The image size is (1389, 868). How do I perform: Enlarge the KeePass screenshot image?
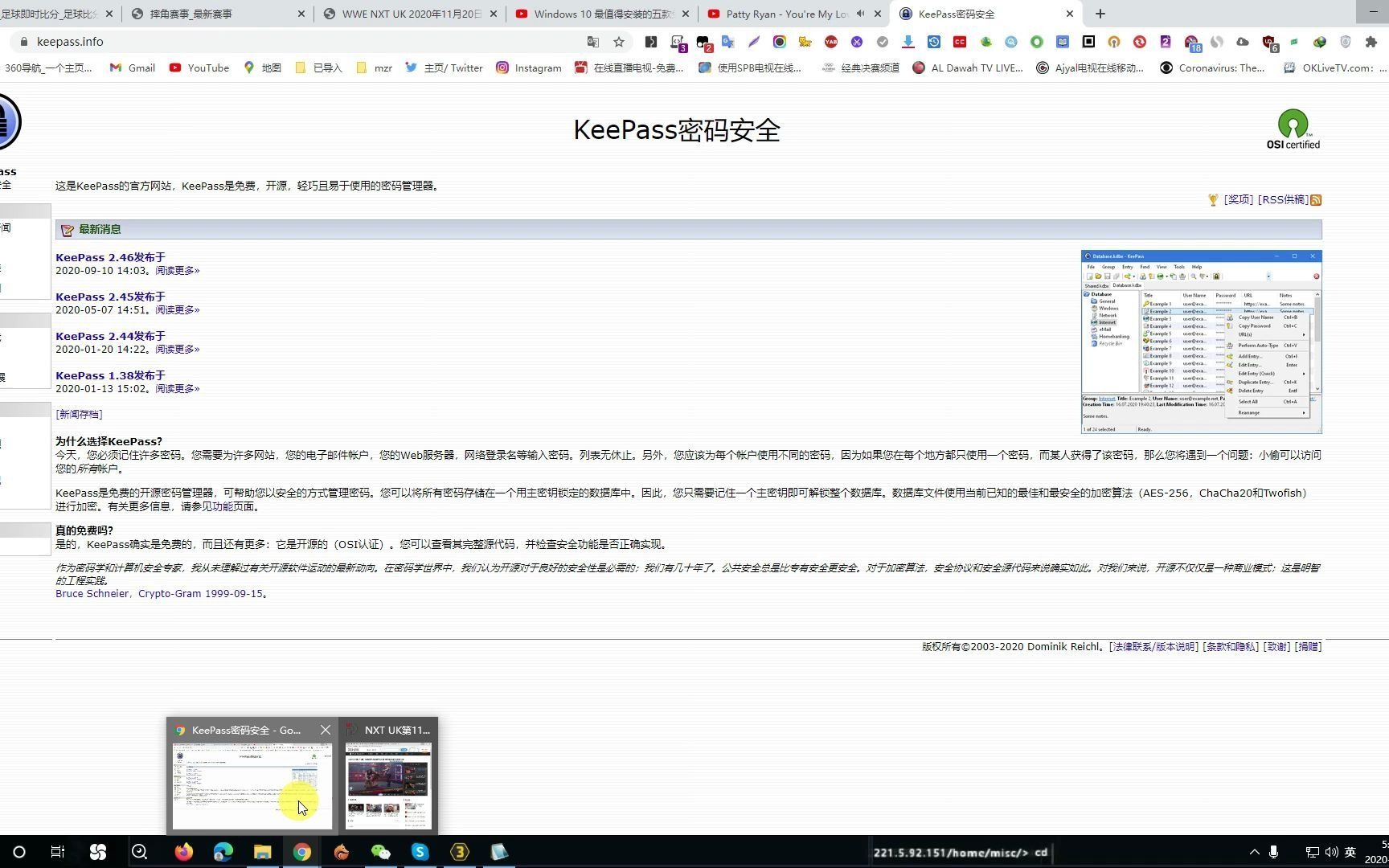click(1201, 342)
